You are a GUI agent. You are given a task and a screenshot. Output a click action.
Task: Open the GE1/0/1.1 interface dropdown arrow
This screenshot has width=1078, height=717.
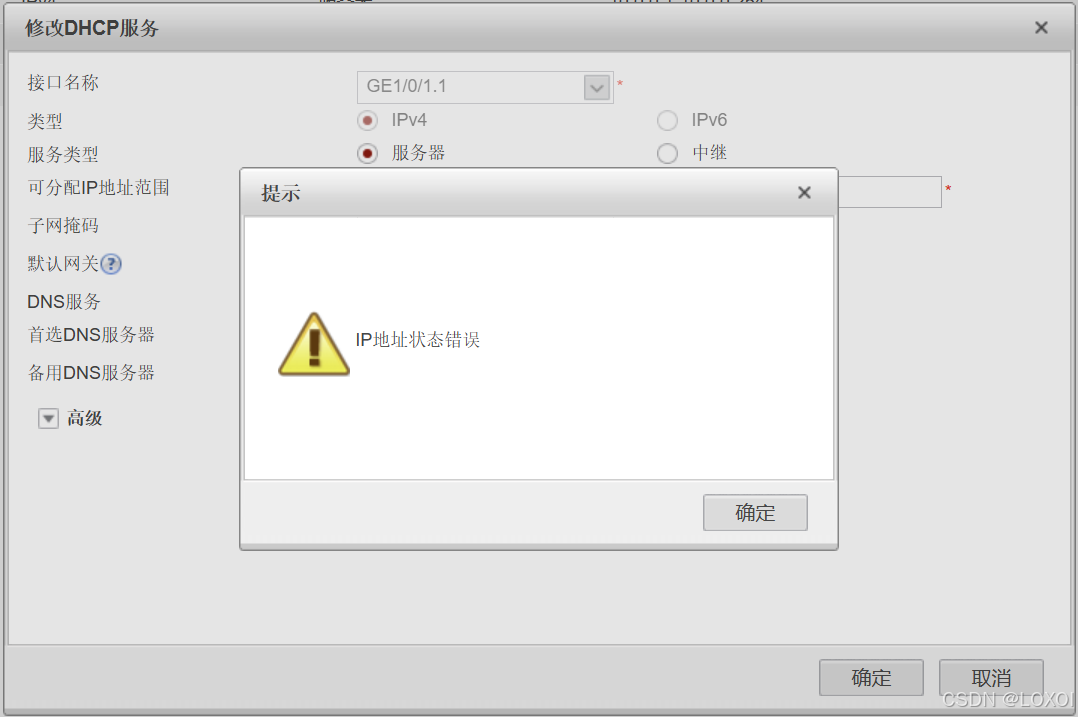click(597, 87)
